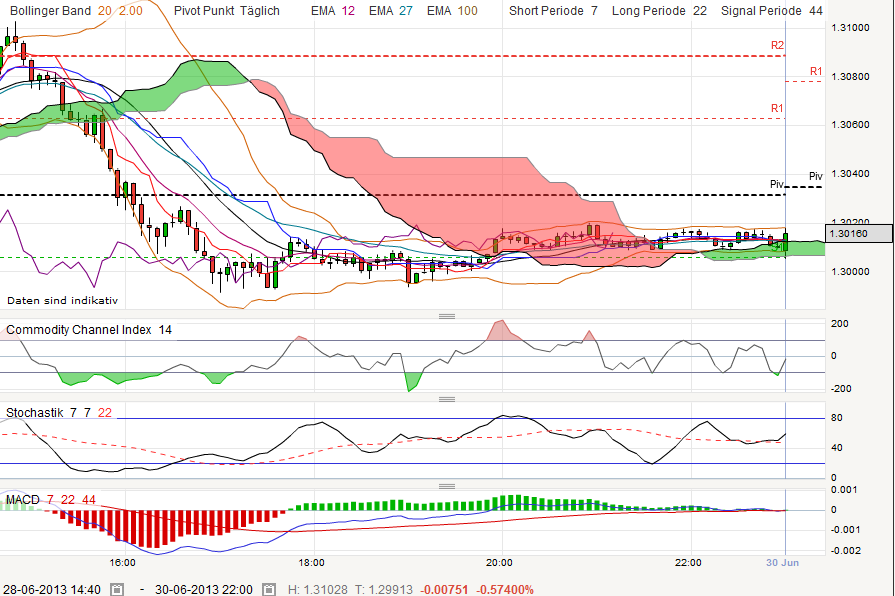Click Bollinger Band period value 20
Viewport: 895px width, 596px height.
coord(104,11)
